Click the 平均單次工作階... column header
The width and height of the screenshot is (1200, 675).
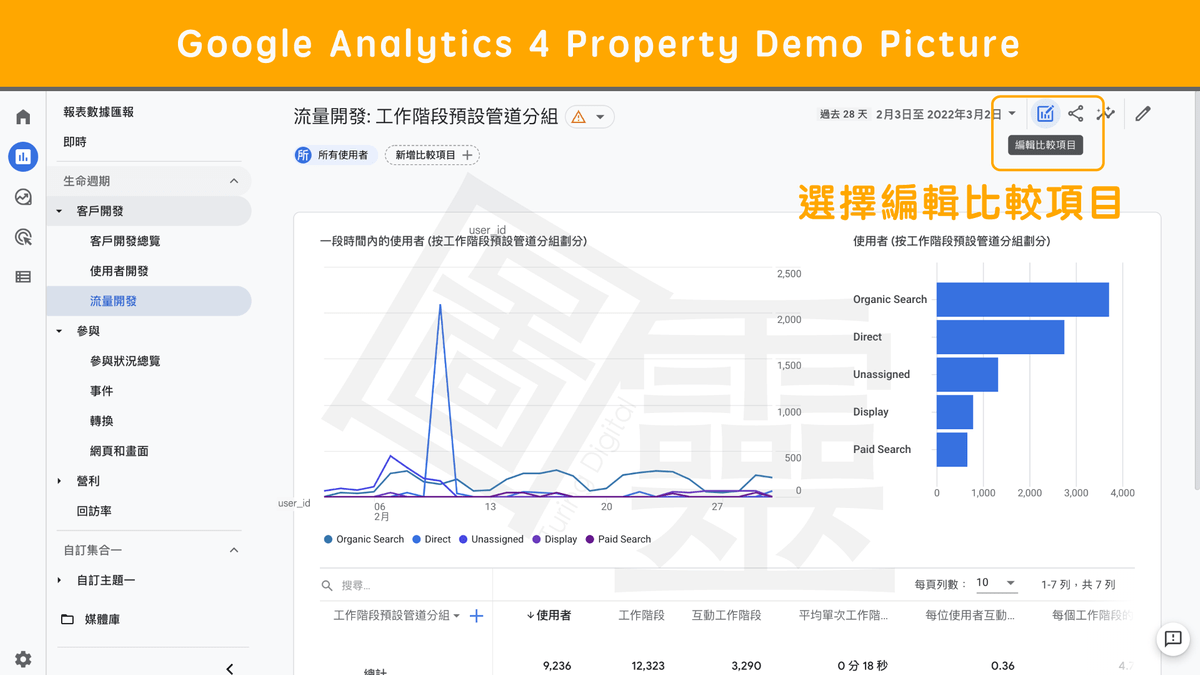tap(843, 616)
